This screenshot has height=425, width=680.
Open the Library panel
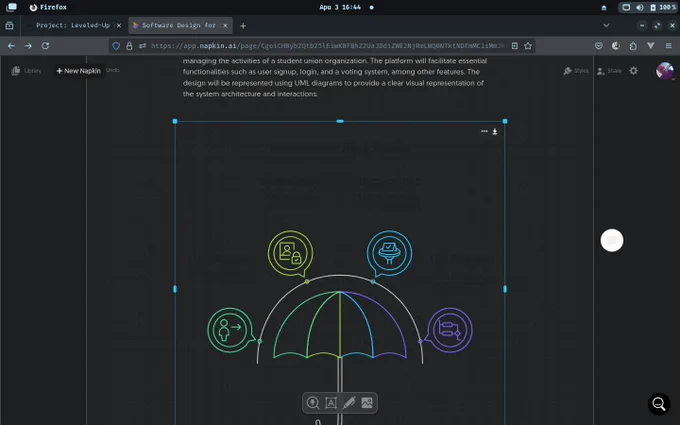(x=26, y=71)
